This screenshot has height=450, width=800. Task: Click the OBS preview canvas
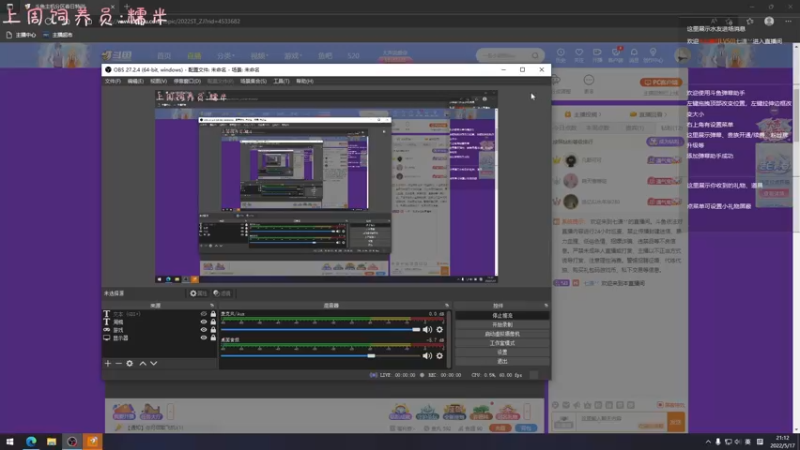327,186
